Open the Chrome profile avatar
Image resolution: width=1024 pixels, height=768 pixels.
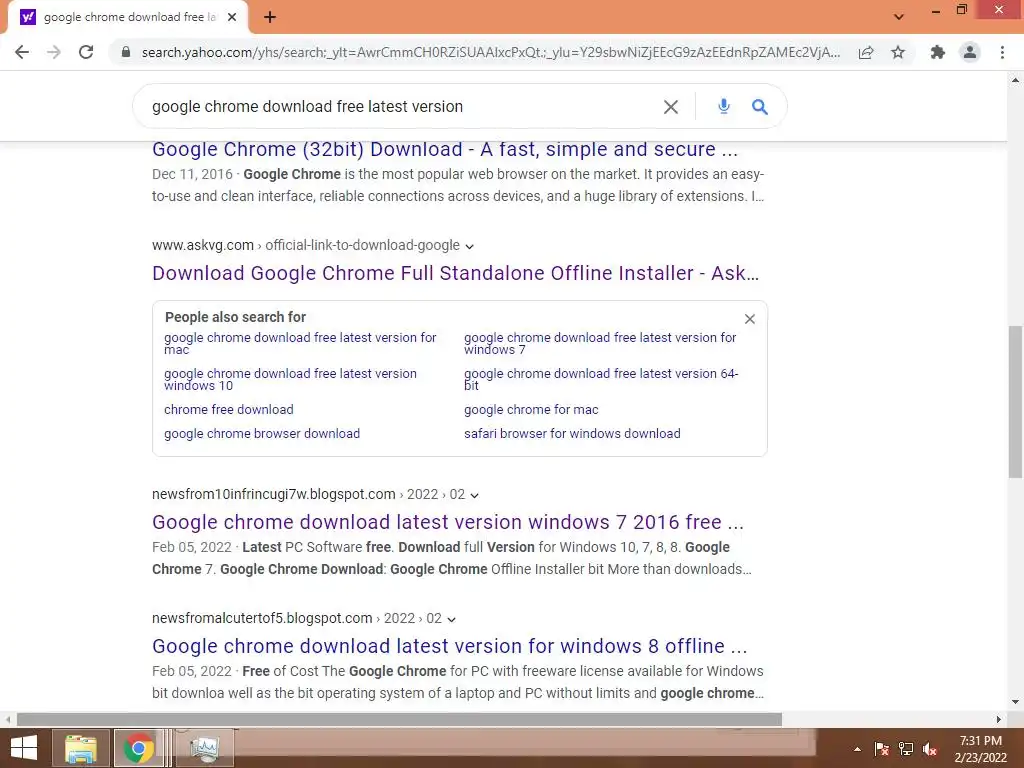[970, 52]
